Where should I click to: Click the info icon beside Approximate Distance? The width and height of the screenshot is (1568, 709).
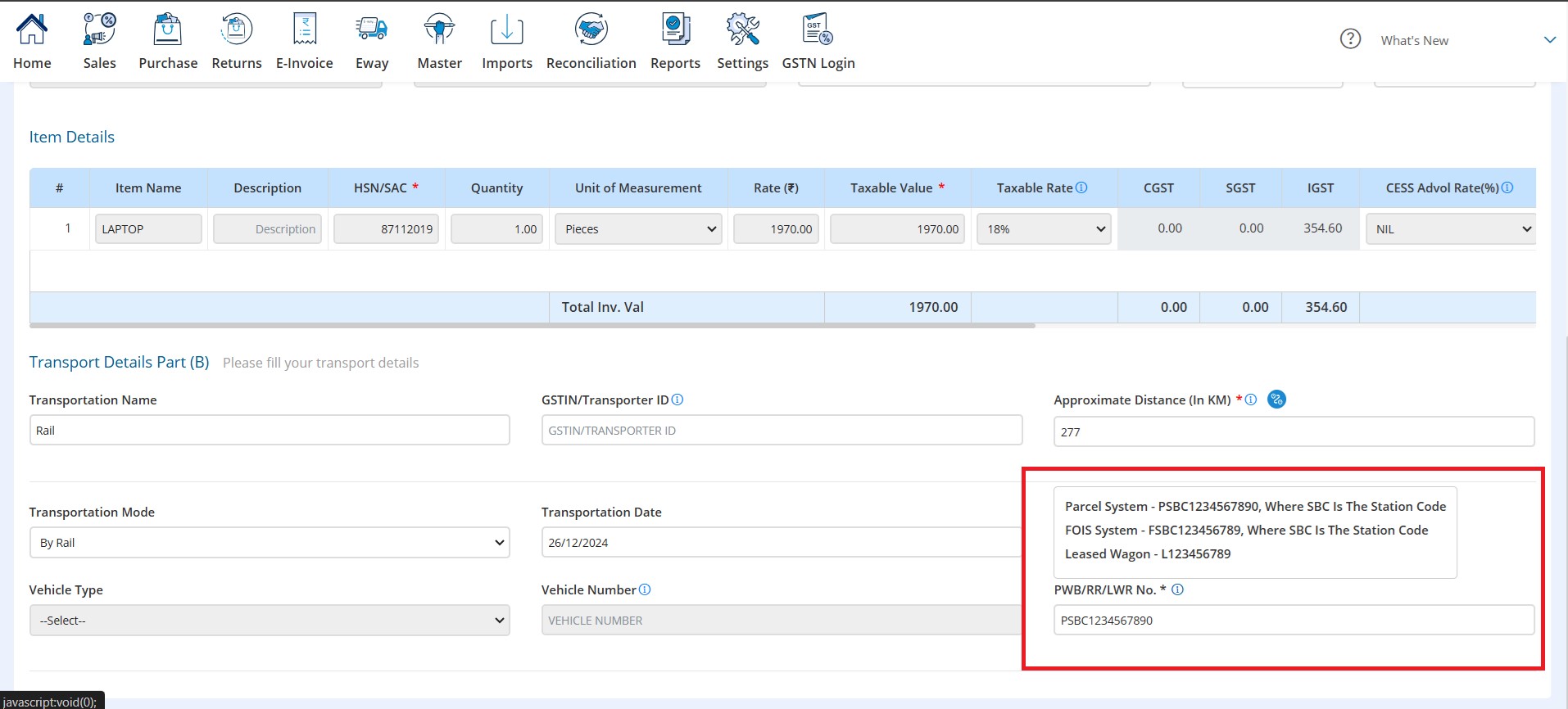[x=1251, y=400]
